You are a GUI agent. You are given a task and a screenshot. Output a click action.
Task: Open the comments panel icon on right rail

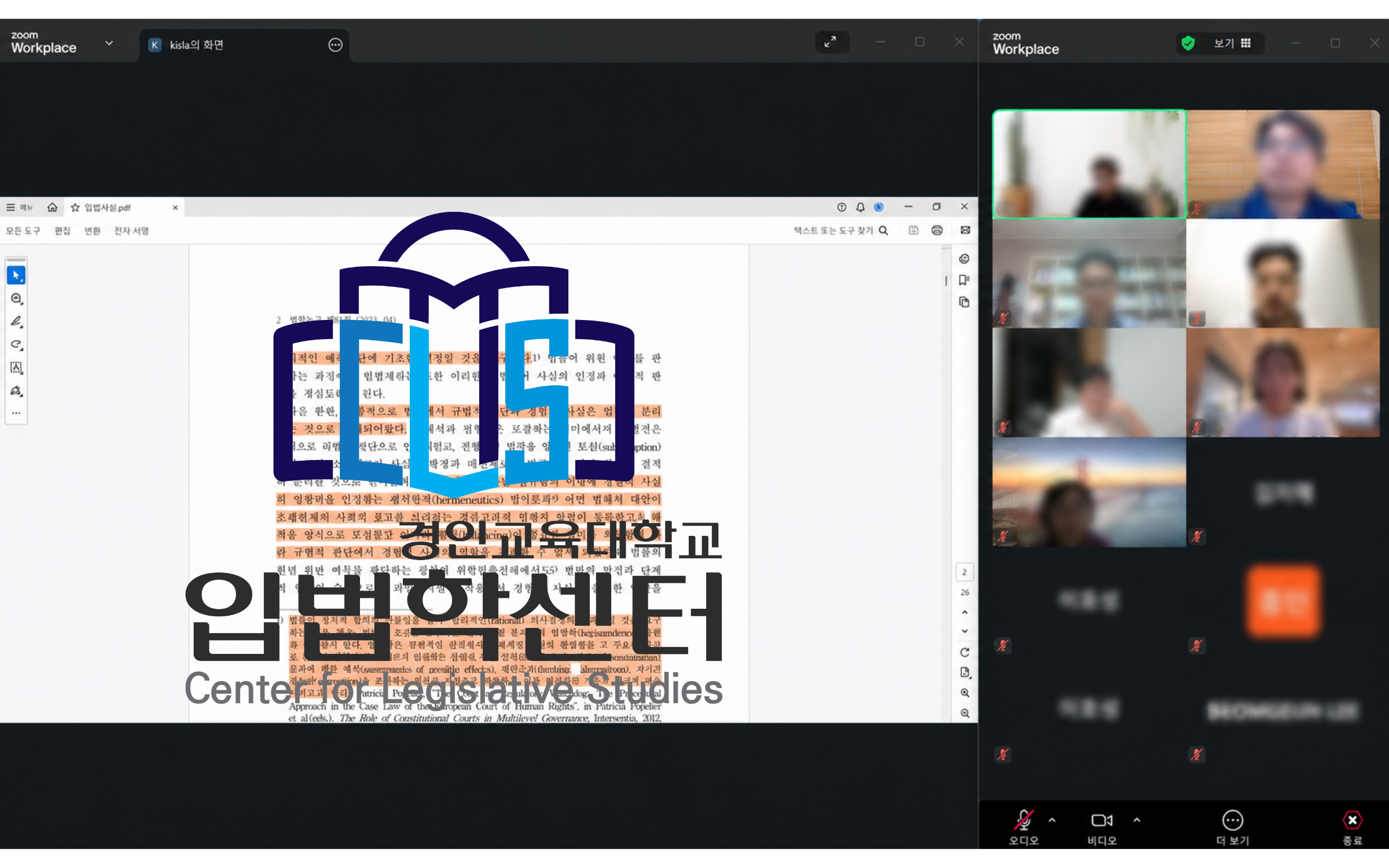[x=964, y=259]
